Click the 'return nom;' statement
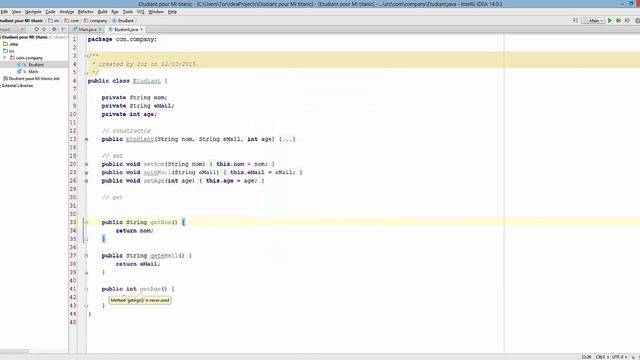 click(135, 231)
